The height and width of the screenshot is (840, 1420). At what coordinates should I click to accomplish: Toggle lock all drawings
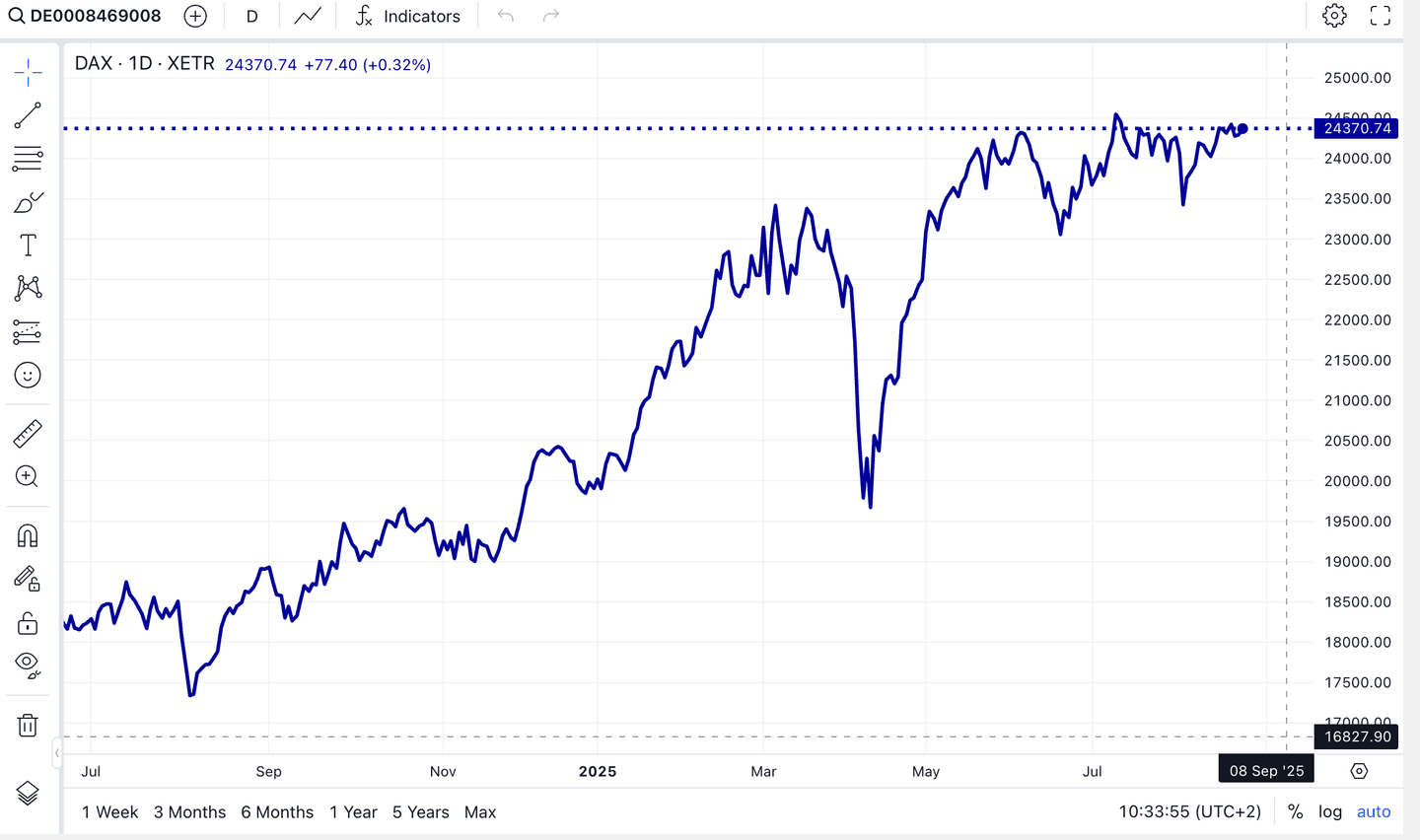pyautogui.click(x=27, y=622)
